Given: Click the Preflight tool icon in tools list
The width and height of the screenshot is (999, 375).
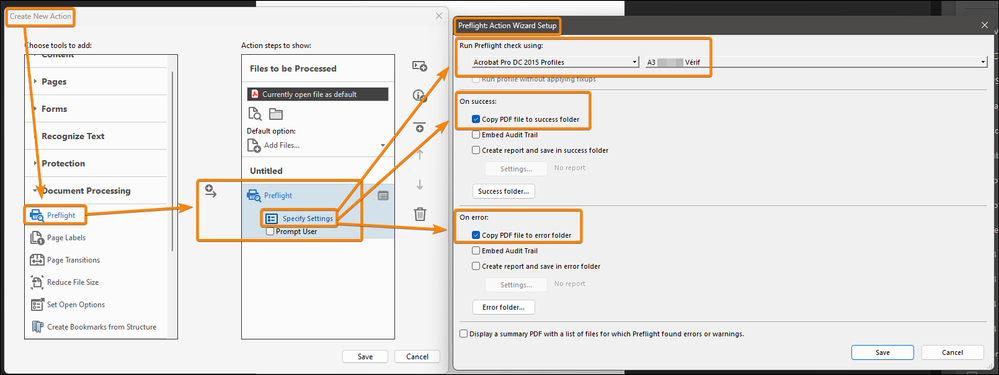Looking at the screenshot, I should (36, 215).
